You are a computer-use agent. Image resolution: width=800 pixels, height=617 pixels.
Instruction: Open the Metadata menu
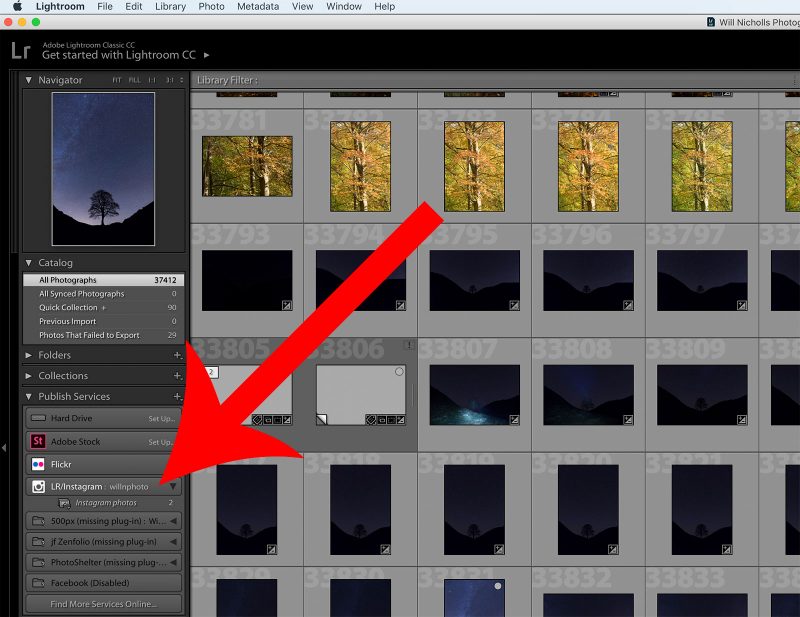258,7
